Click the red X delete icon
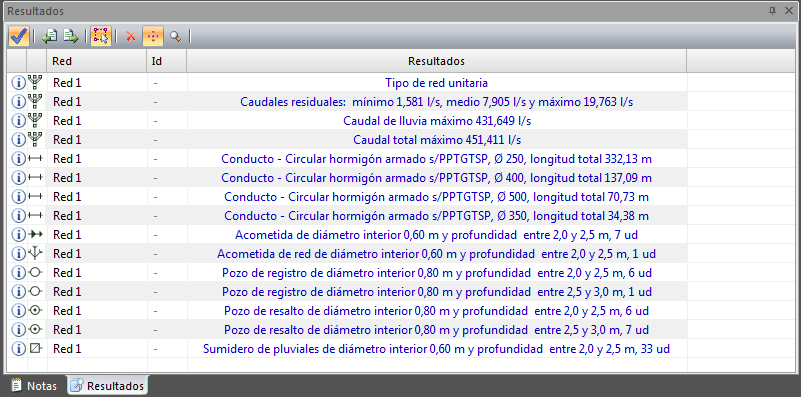801x397 pixels. point(131,36)
